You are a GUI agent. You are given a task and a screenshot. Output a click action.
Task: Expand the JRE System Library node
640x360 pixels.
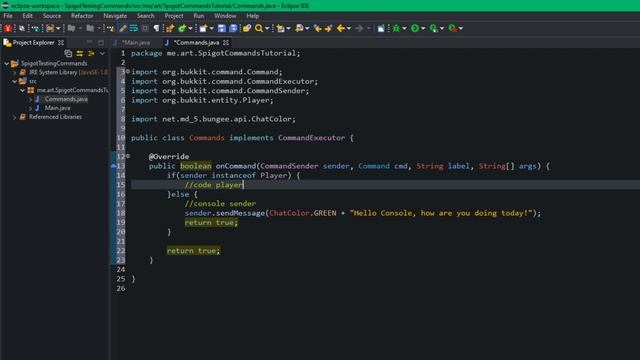[15, 73]
